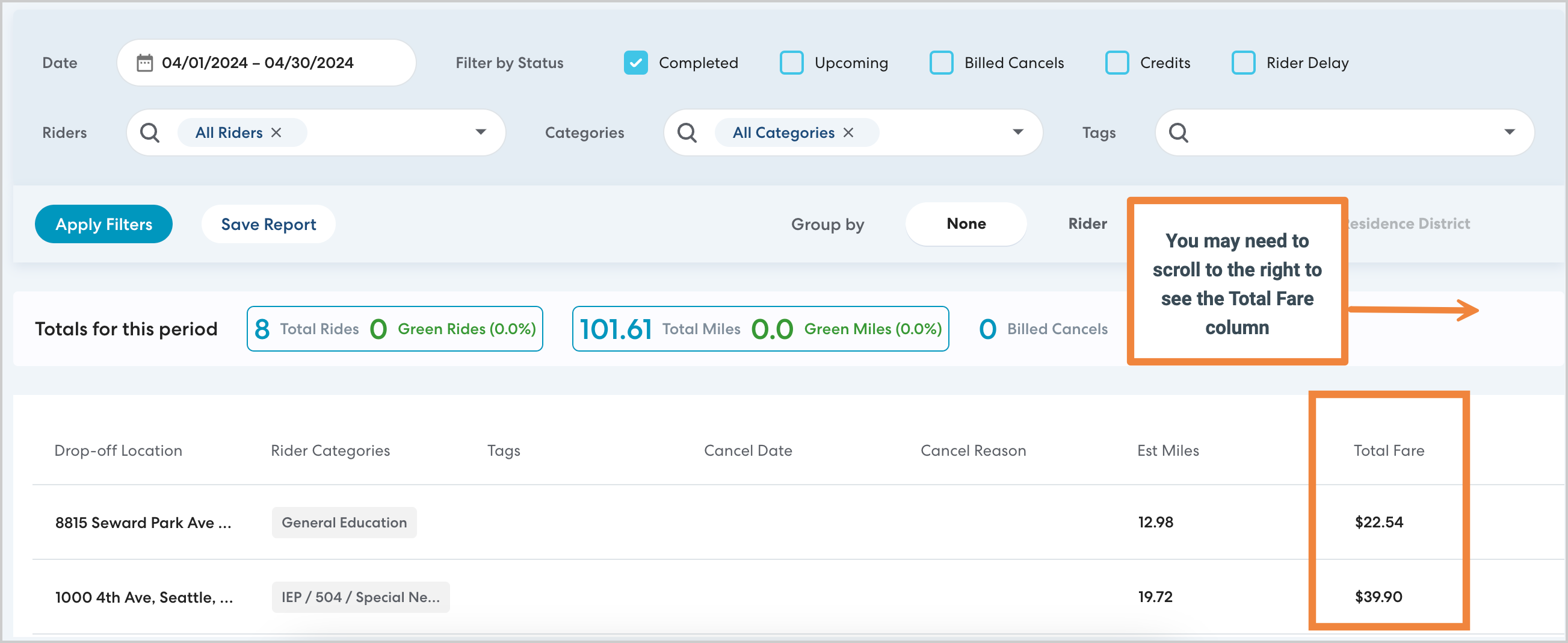Enable the Upcoming status checkbox
The width and height of the screenshot is (1568, 643).
(x=791, y=63)
